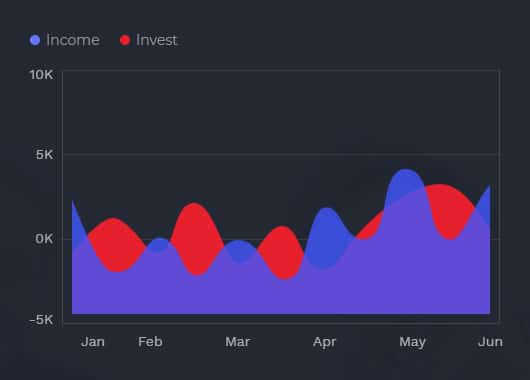
Task: Select the Mar label on x-axis
Action: (238, 342)
